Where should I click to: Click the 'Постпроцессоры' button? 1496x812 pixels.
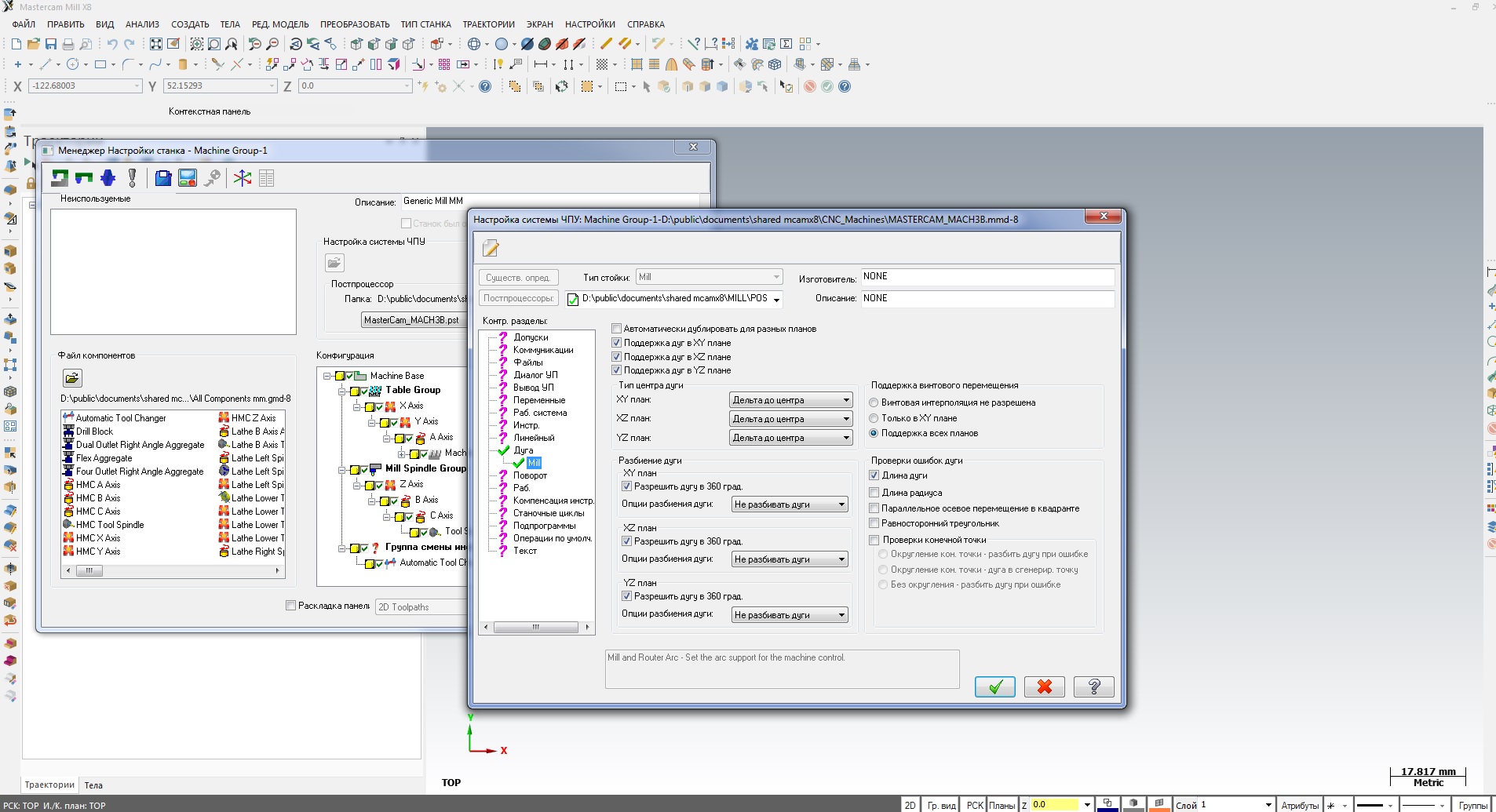518,298
